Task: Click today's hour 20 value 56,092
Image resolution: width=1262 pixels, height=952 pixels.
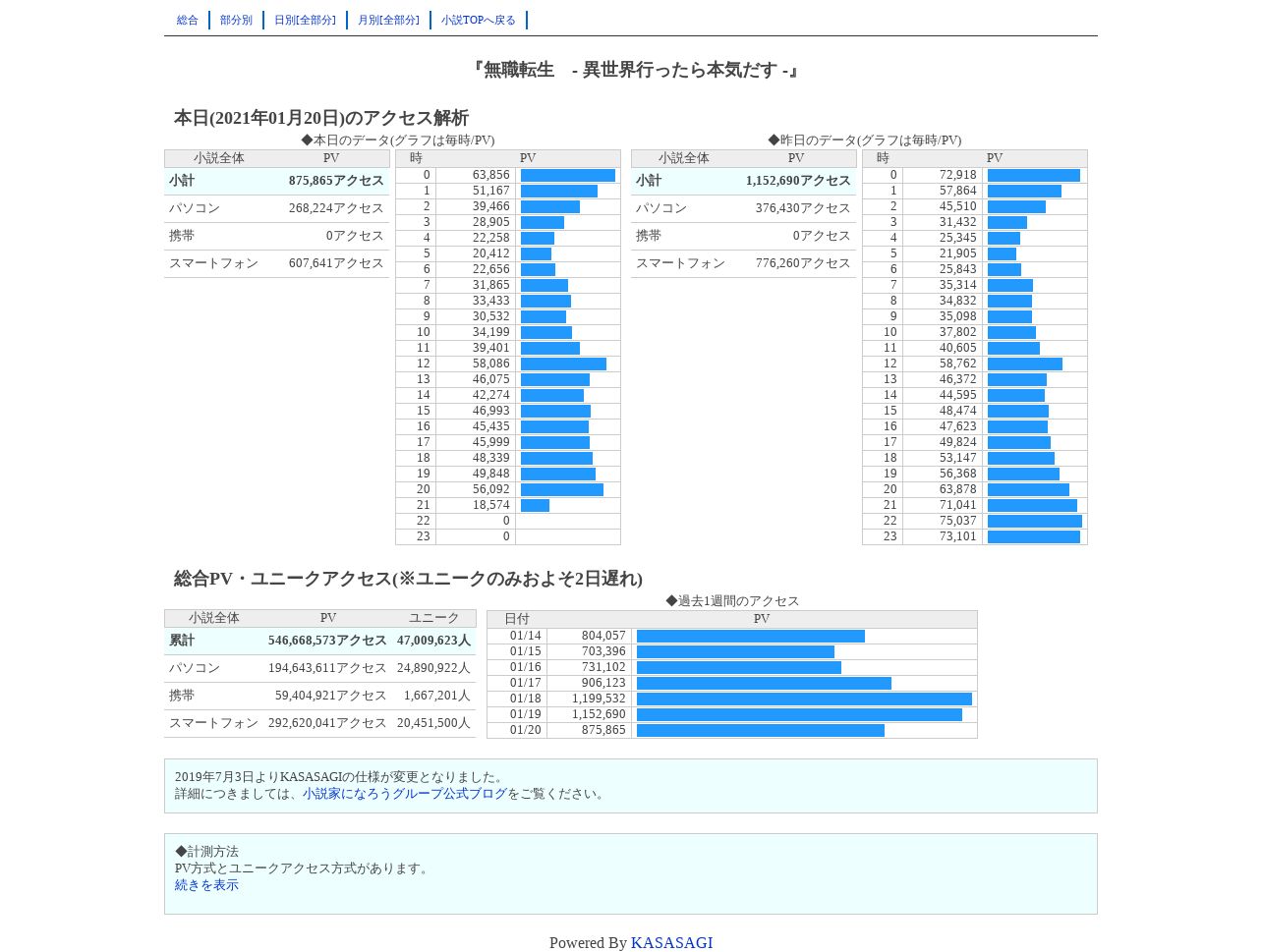Action: tap(491, 489)
